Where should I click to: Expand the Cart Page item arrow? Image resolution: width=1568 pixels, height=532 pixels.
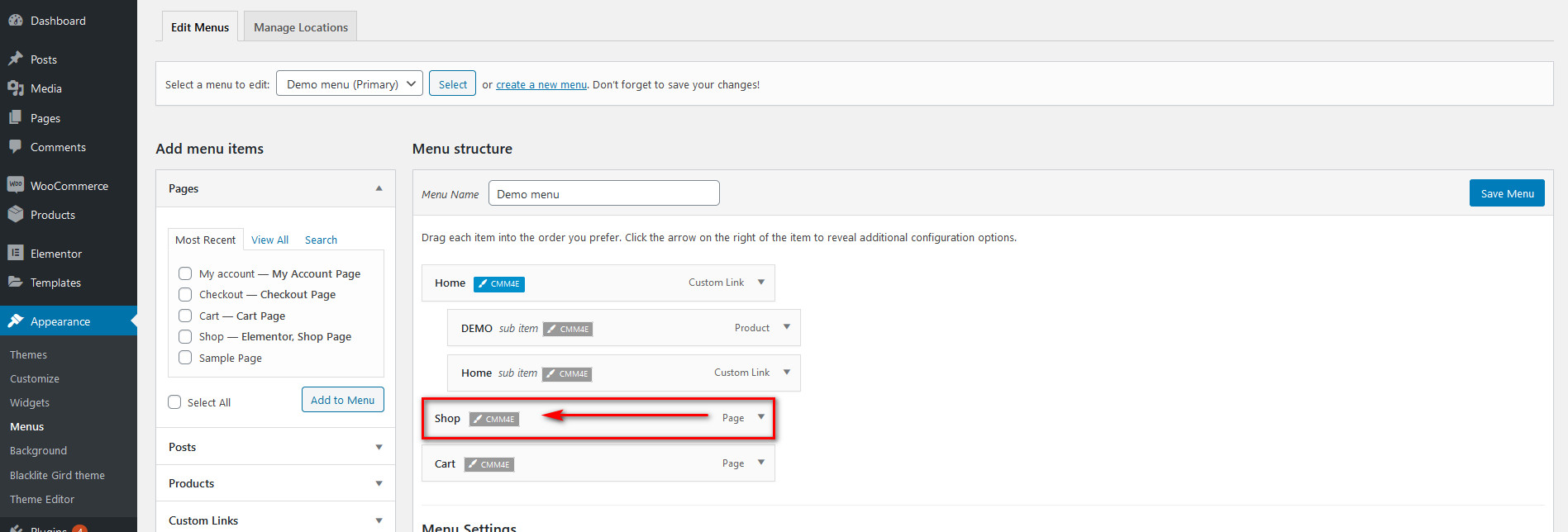coord(761,463)
